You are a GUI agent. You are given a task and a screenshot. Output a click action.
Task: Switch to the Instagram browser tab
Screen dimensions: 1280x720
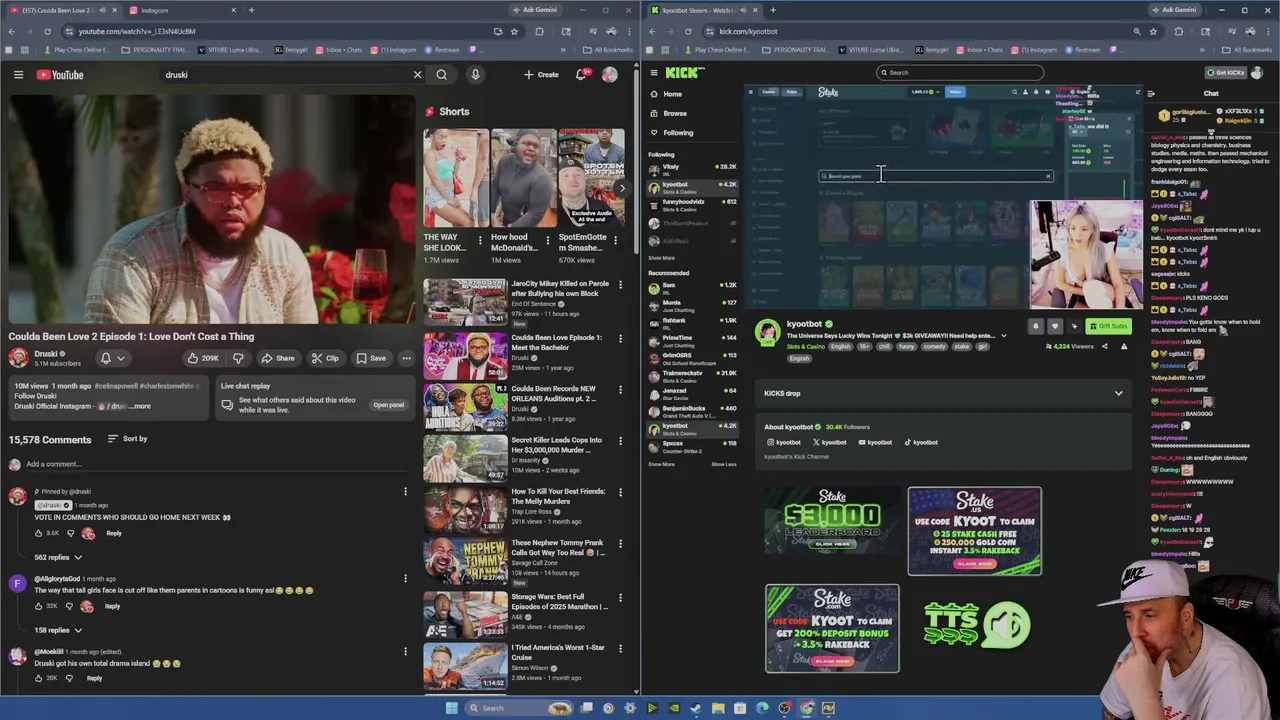[180, 10]
